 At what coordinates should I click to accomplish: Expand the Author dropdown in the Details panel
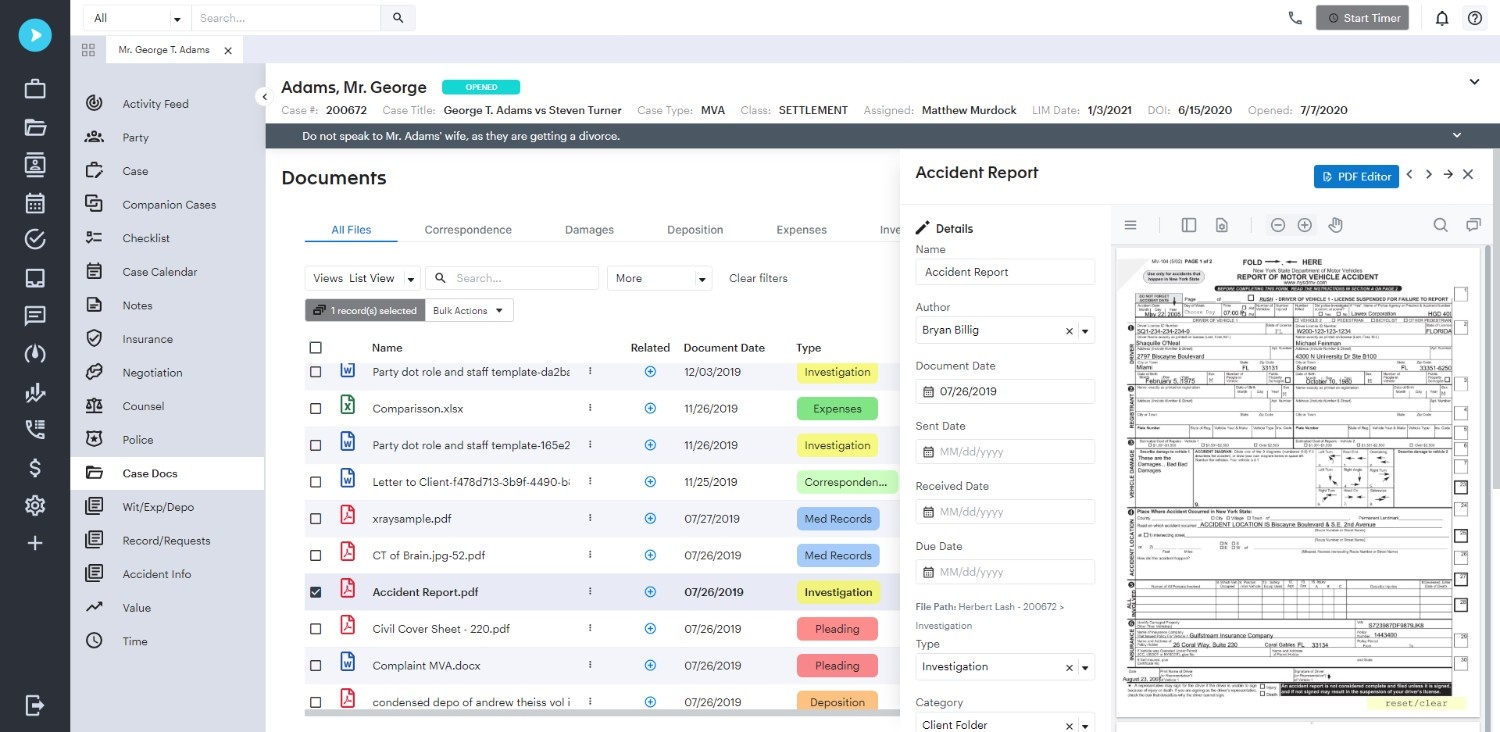coord(1086,330)
